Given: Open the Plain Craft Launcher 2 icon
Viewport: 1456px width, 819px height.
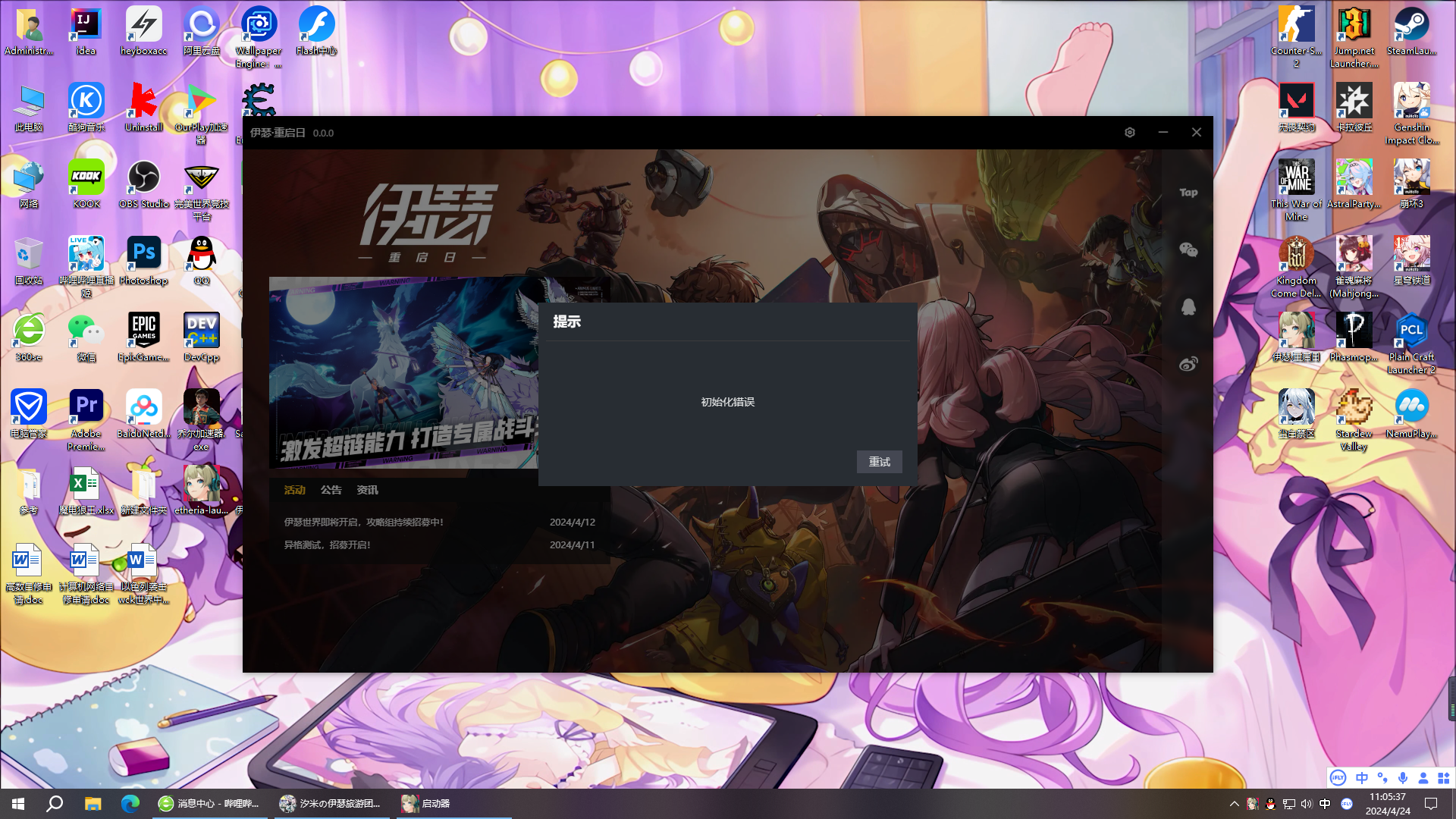Looking at the screenshot, I should pos(1411,344).
